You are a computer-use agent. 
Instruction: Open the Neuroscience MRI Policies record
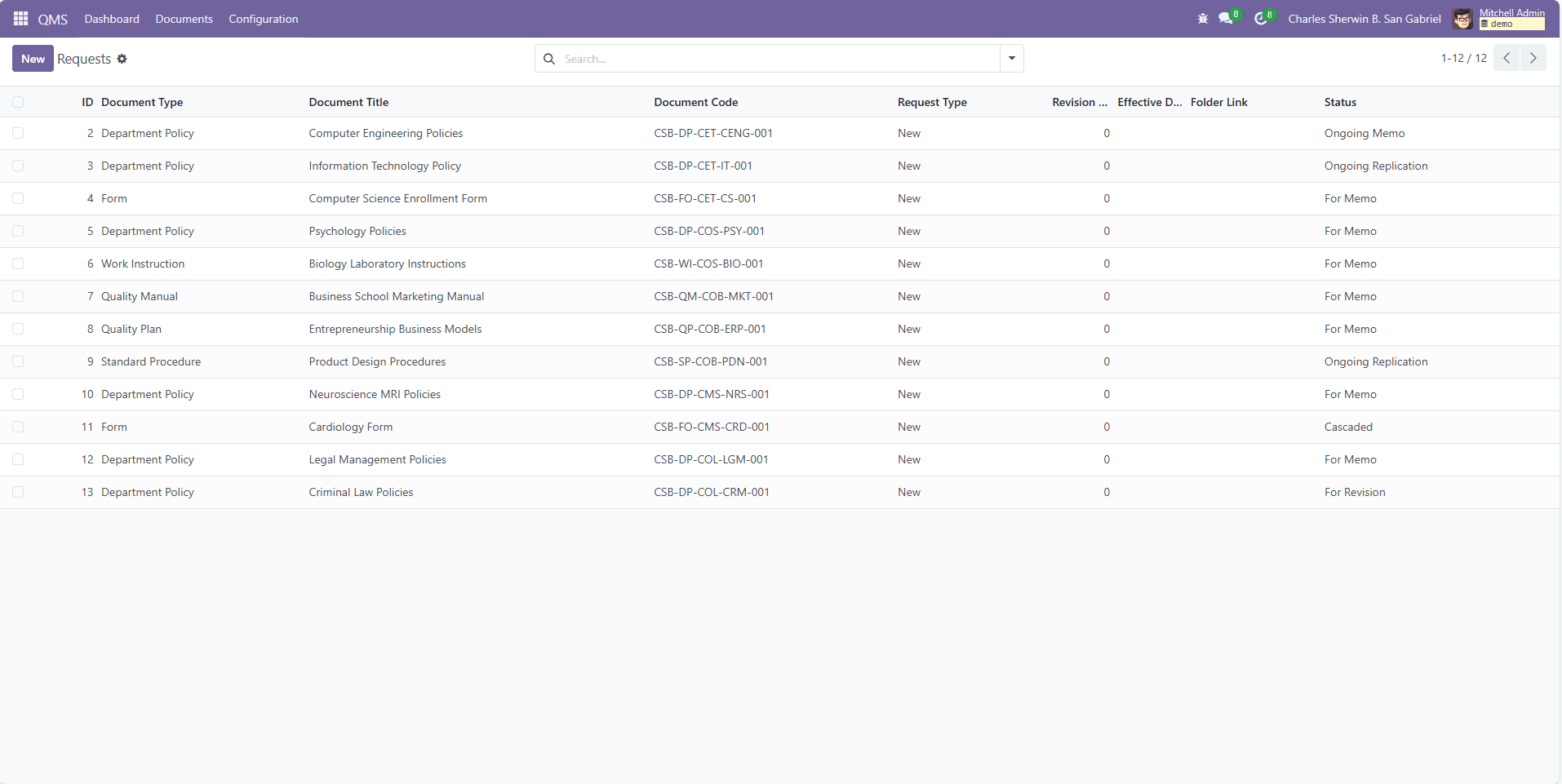(374, 394)
